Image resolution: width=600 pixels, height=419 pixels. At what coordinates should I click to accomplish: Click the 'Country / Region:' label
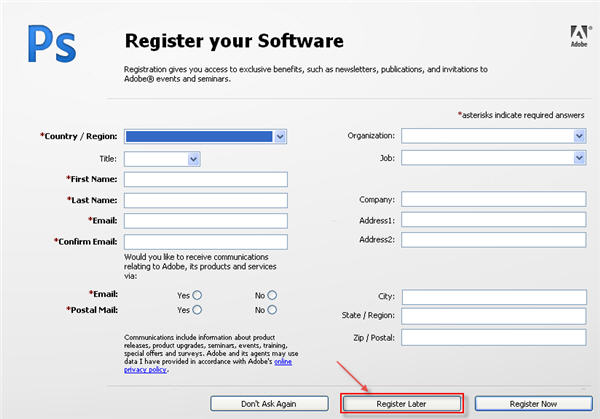[x=79, y=136]
